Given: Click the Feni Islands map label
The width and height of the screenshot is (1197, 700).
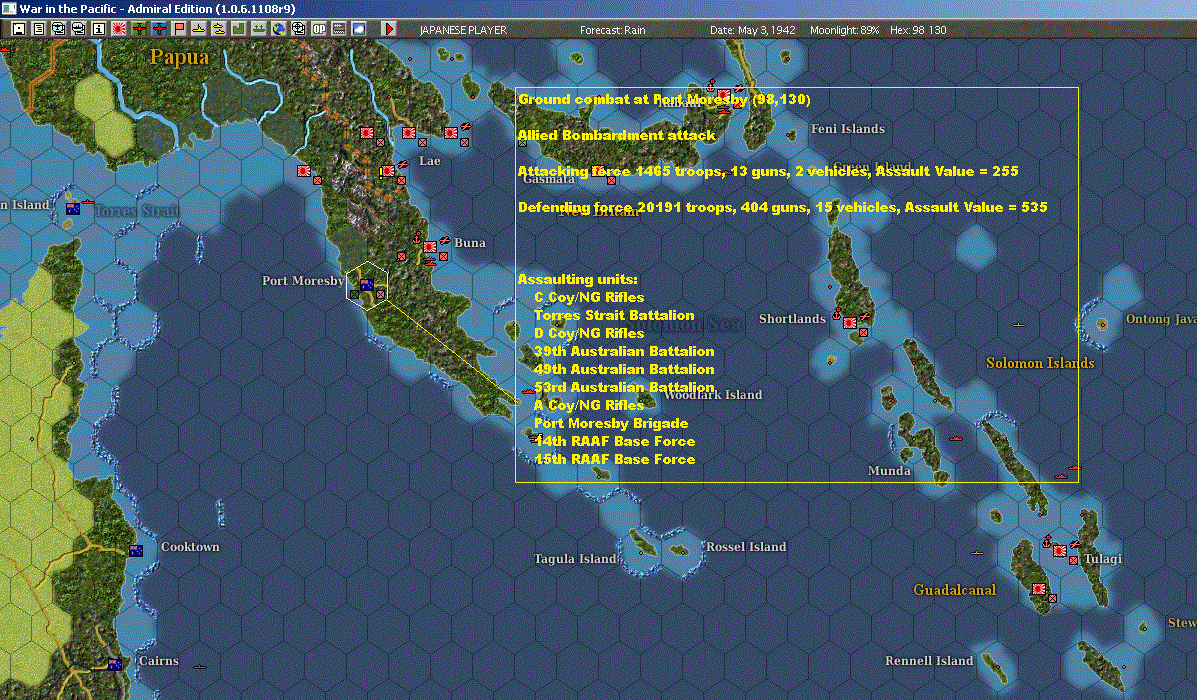Looking at the screenshot, I should [x=848, y=129].
